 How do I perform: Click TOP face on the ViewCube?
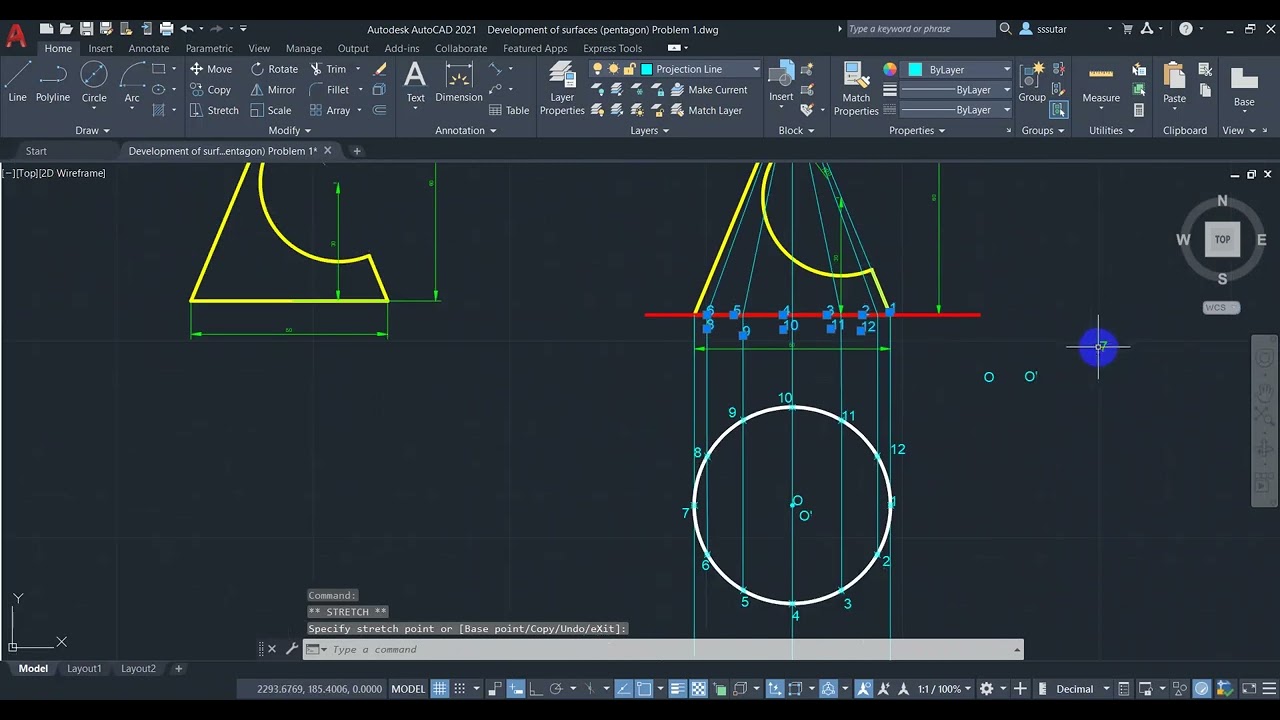click(1222, 240)
